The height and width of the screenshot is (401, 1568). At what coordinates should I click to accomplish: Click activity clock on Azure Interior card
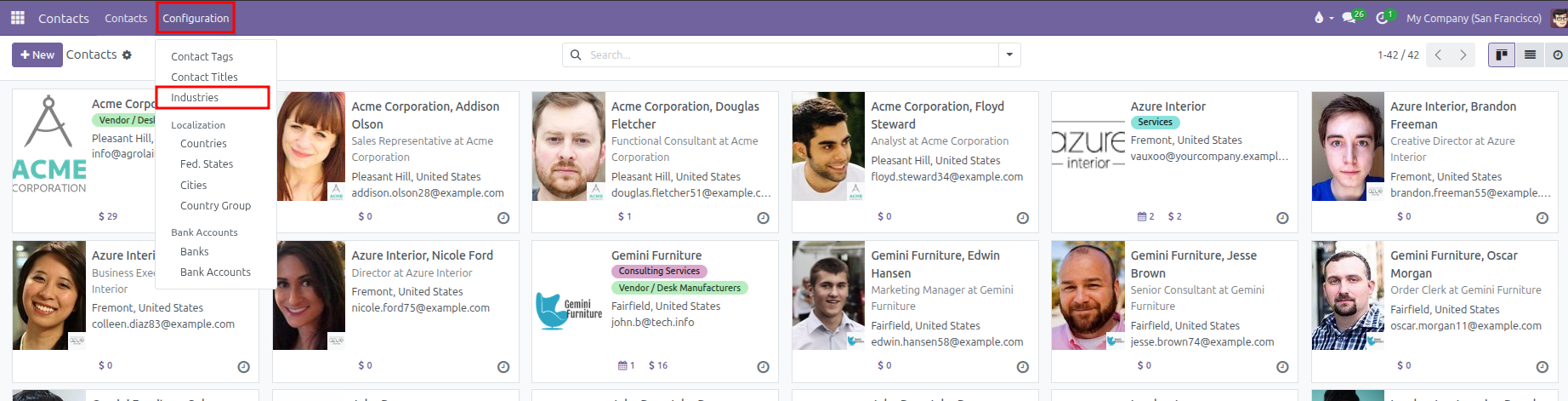click(1282, 218)
